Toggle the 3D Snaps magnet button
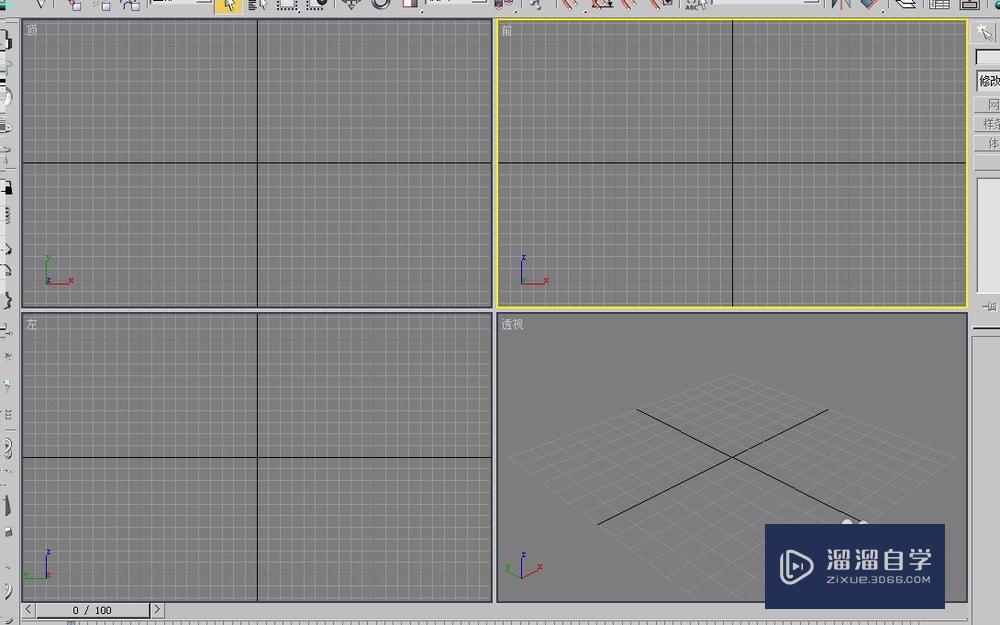This screenshot has width=1000, height=625. pos(570,5)
